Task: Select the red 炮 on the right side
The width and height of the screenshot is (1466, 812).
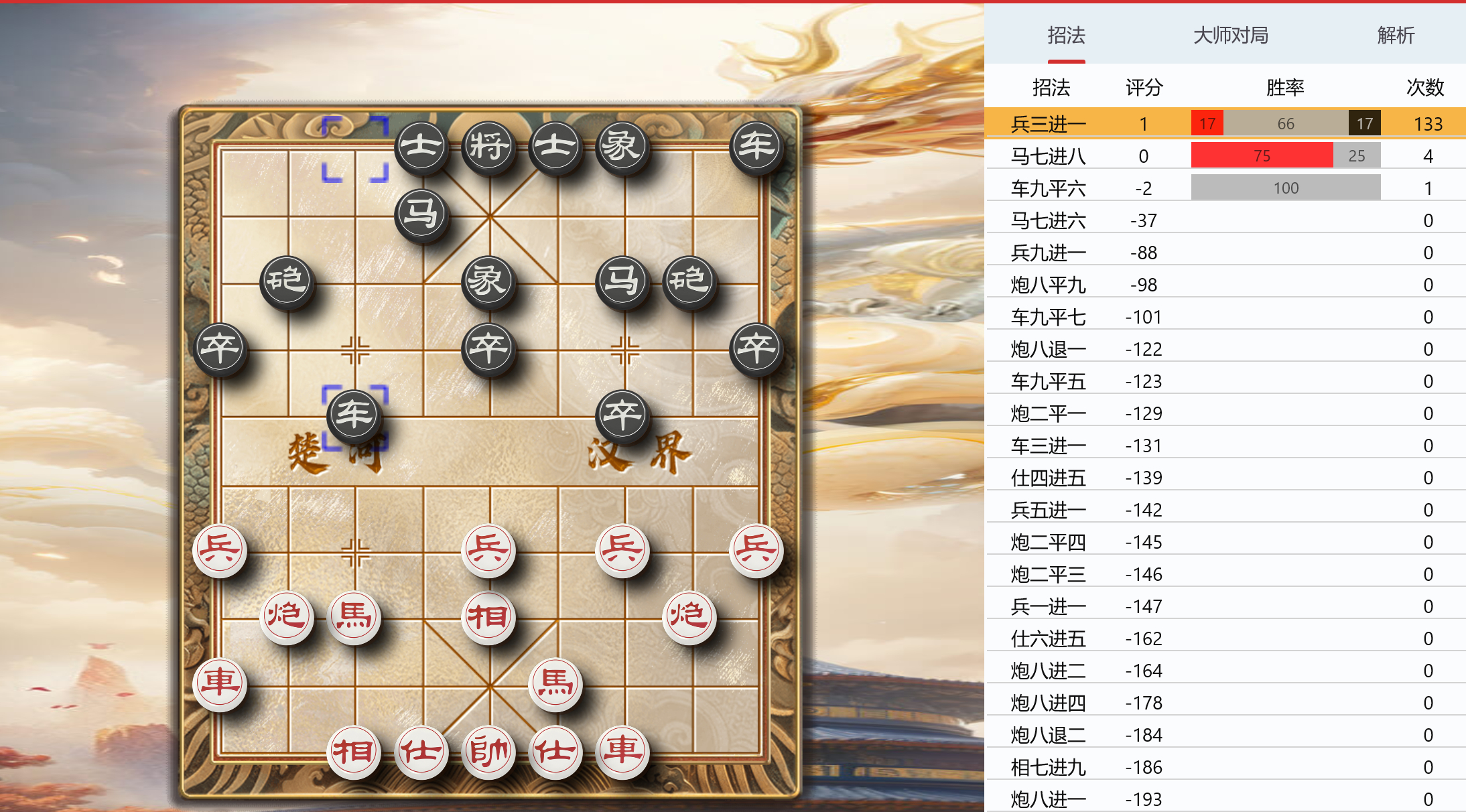Action: (x=689, y=617)
